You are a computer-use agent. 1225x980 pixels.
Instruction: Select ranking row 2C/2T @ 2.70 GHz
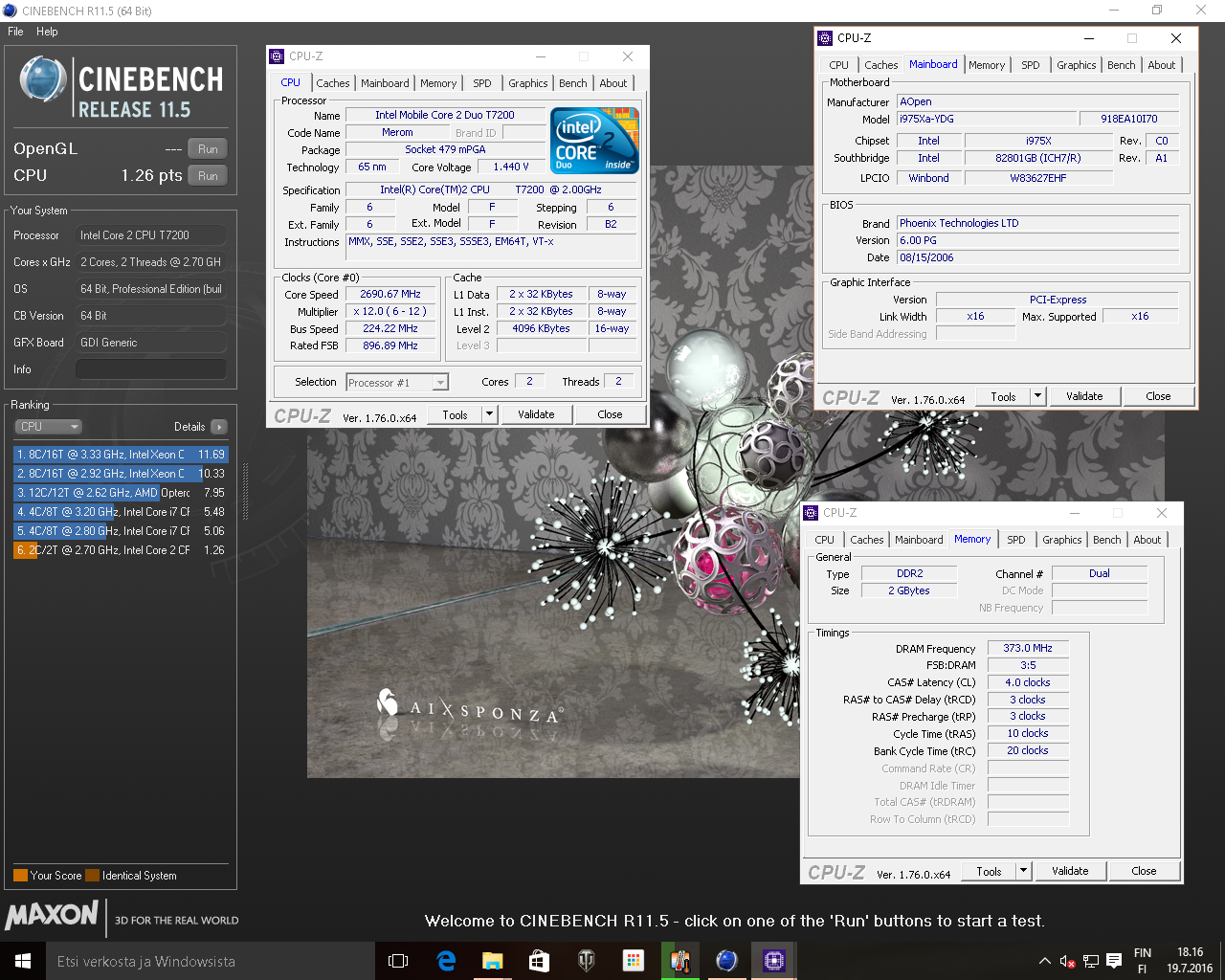[x=121, y=550]
